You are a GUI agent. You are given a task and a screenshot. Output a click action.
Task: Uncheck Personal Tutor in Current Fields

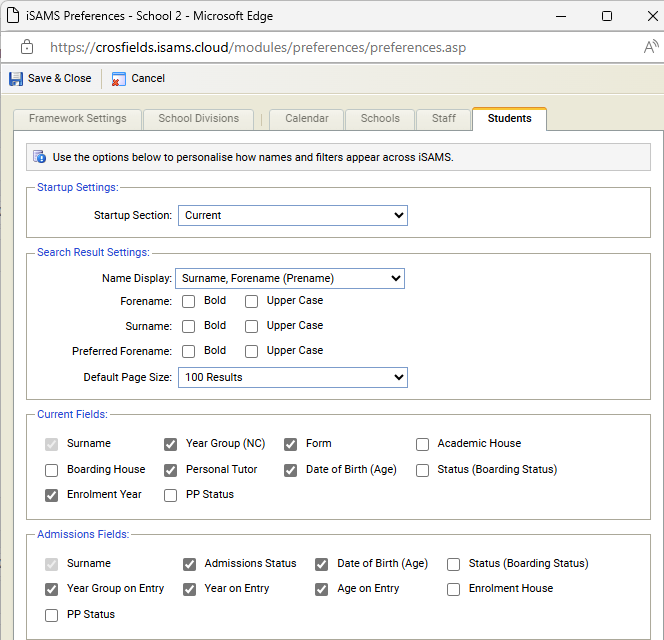point(171,470)
